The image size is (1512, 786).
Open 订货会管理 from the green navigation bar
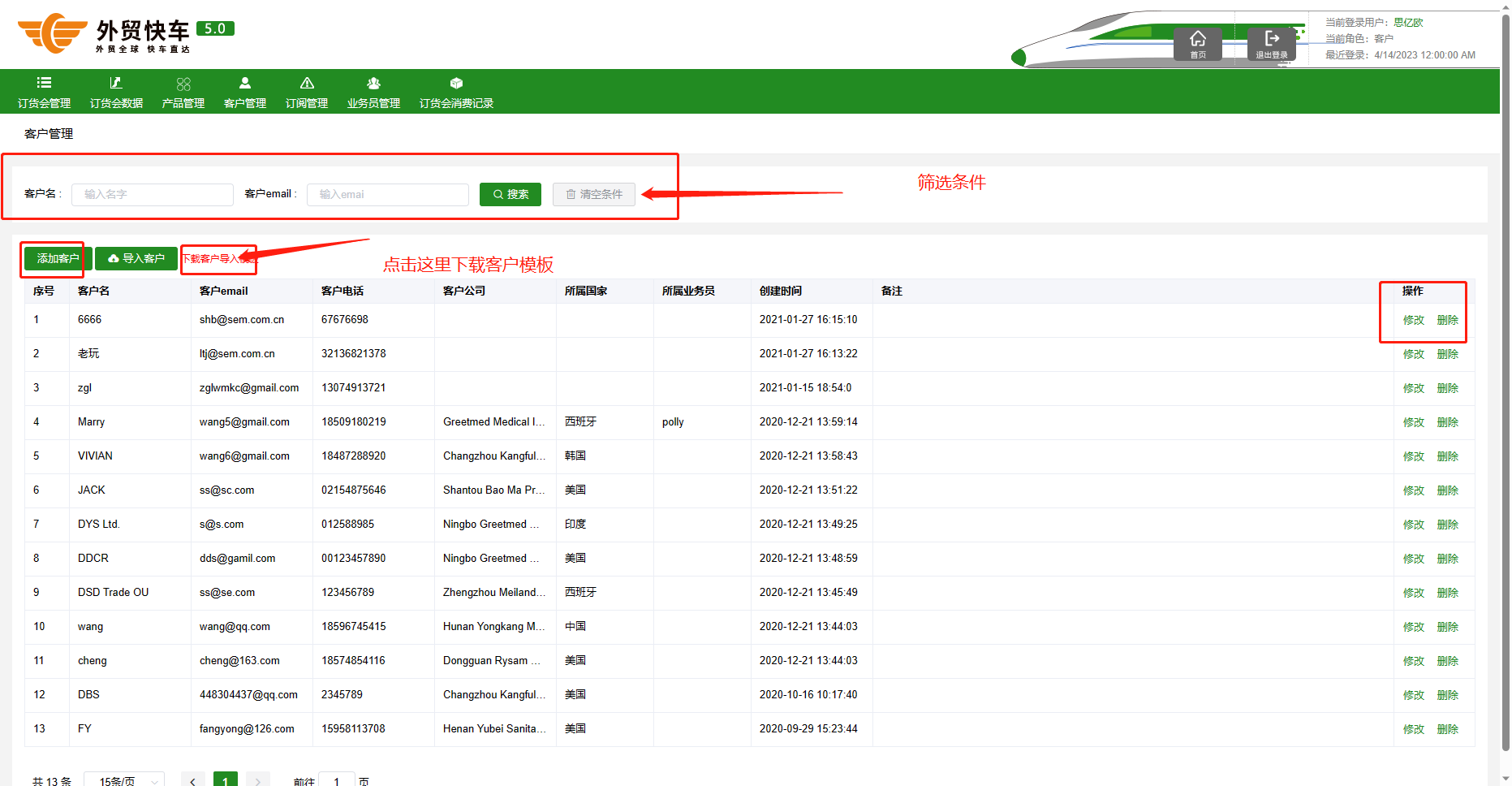44,93
